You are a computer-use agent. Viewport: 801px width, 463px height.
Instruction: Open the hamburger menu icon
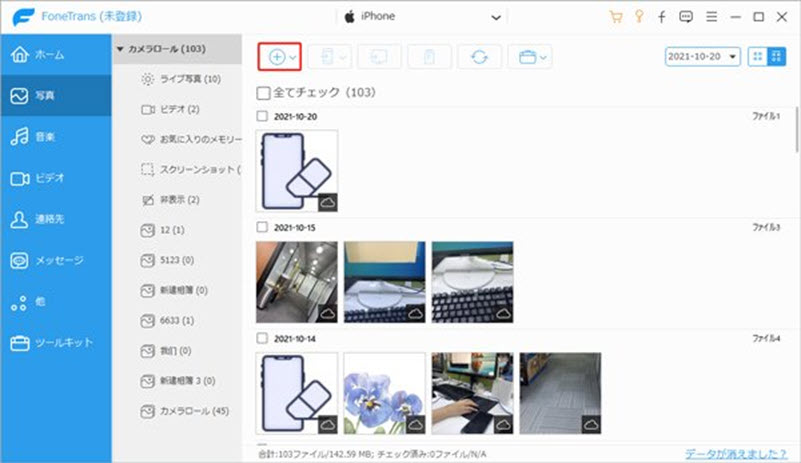point(711,17)
